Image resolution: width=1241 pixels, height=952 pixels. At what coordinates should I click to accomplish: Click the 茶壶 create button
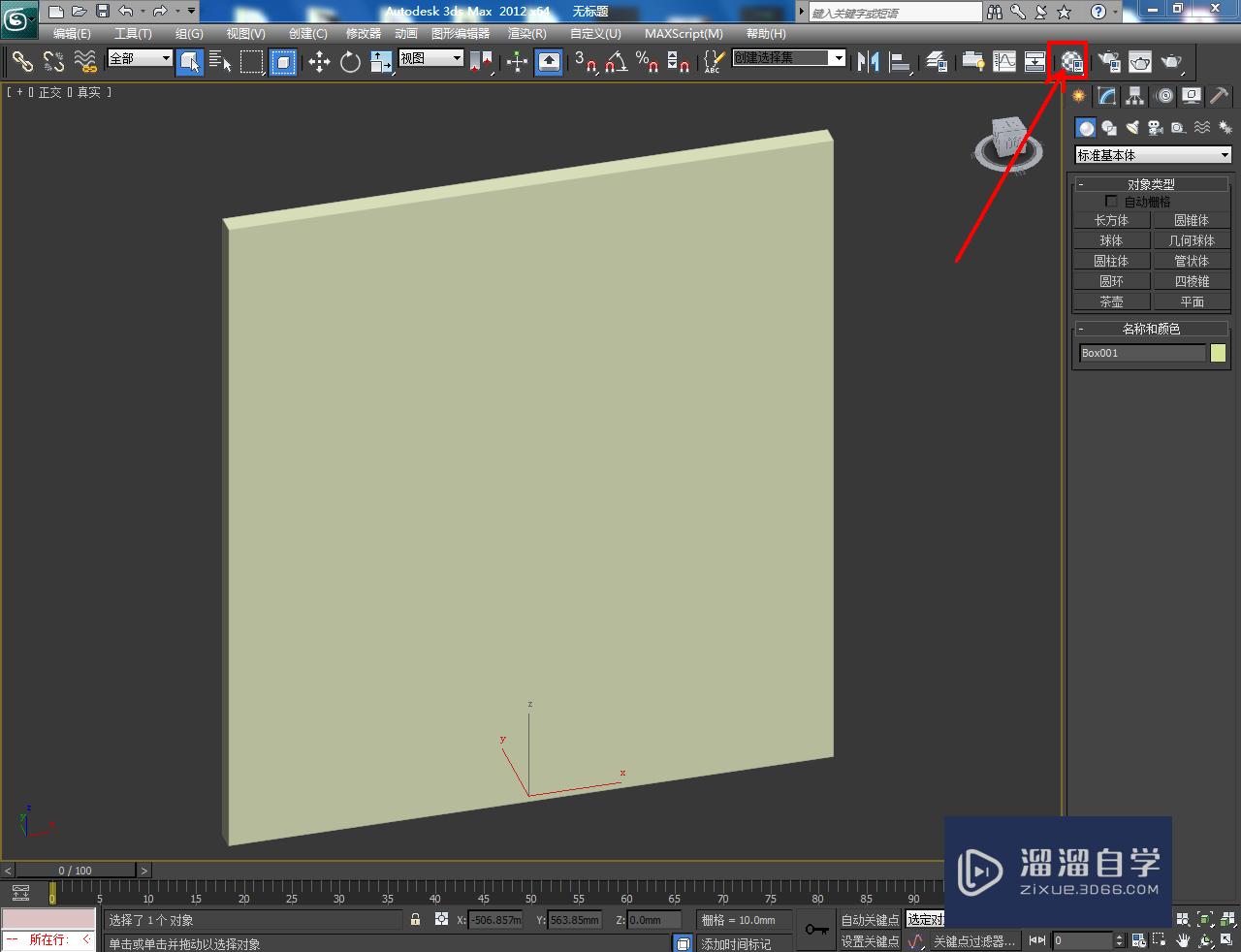[x=1112, y=301]
